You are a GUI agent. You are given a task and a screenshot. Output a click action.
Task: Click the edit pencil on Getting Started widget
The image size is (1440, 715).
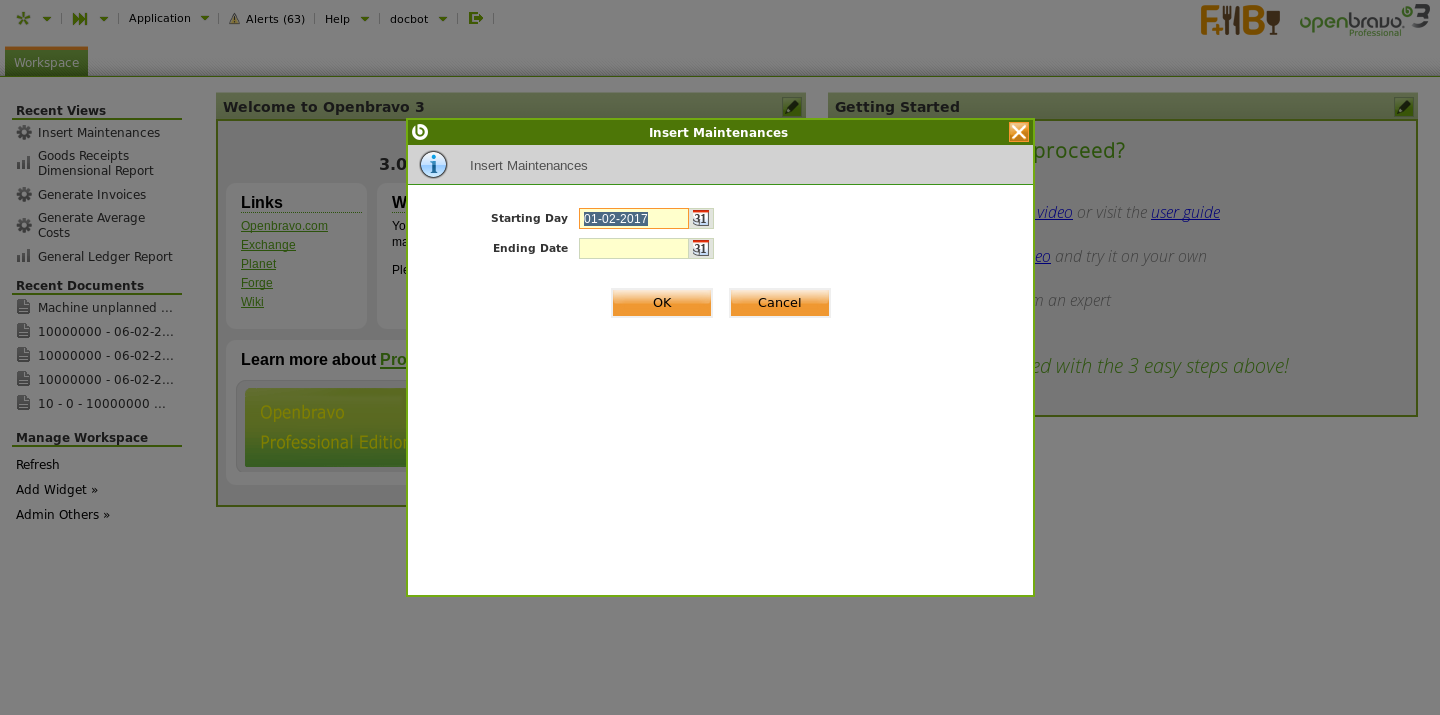point(1403,107)
